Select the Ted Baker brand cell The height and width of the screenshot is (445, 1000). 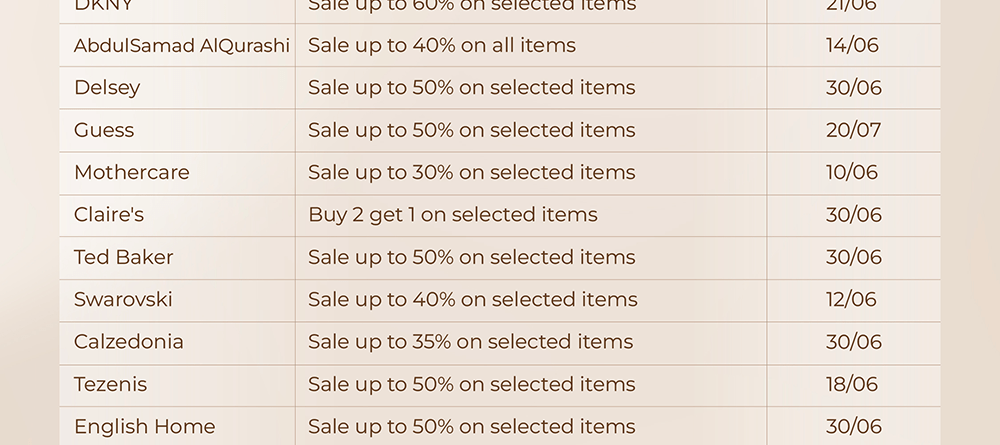pyautogui.click(x=177, y=258)
